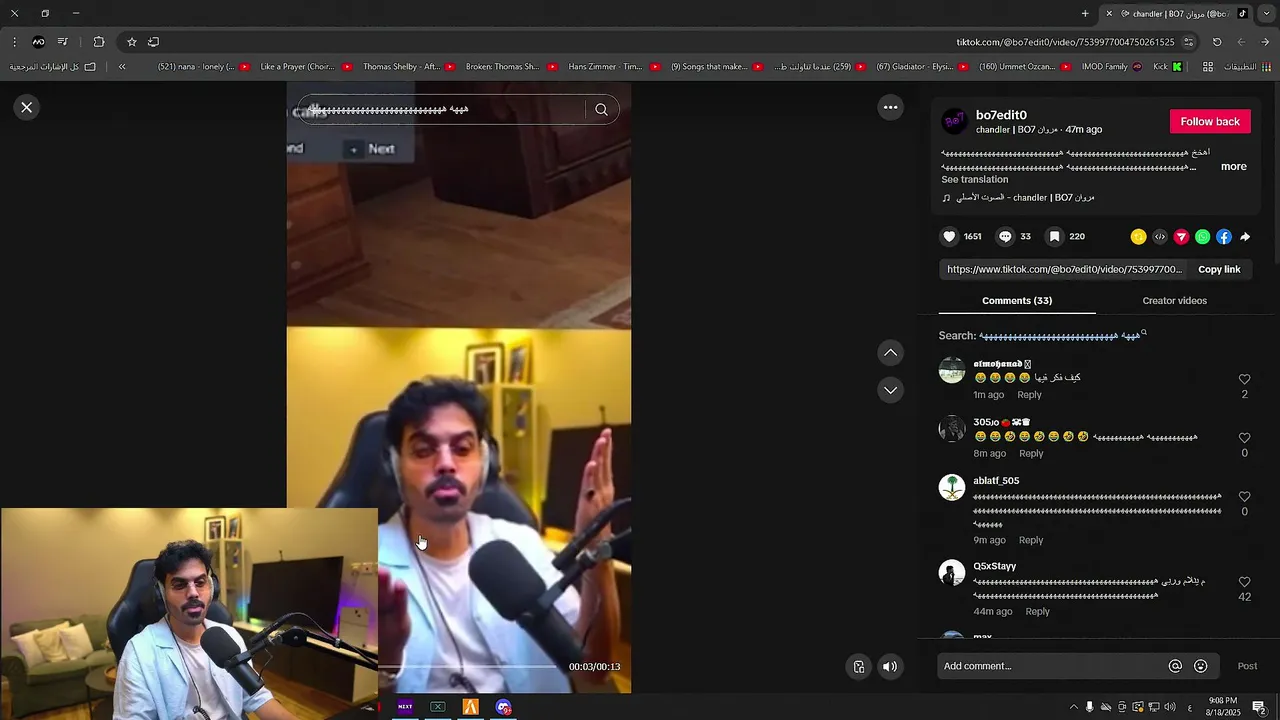Viewport: 1280px width, 720px height.
Task: Open the browser main menu dots
Action: pos(14,42)
